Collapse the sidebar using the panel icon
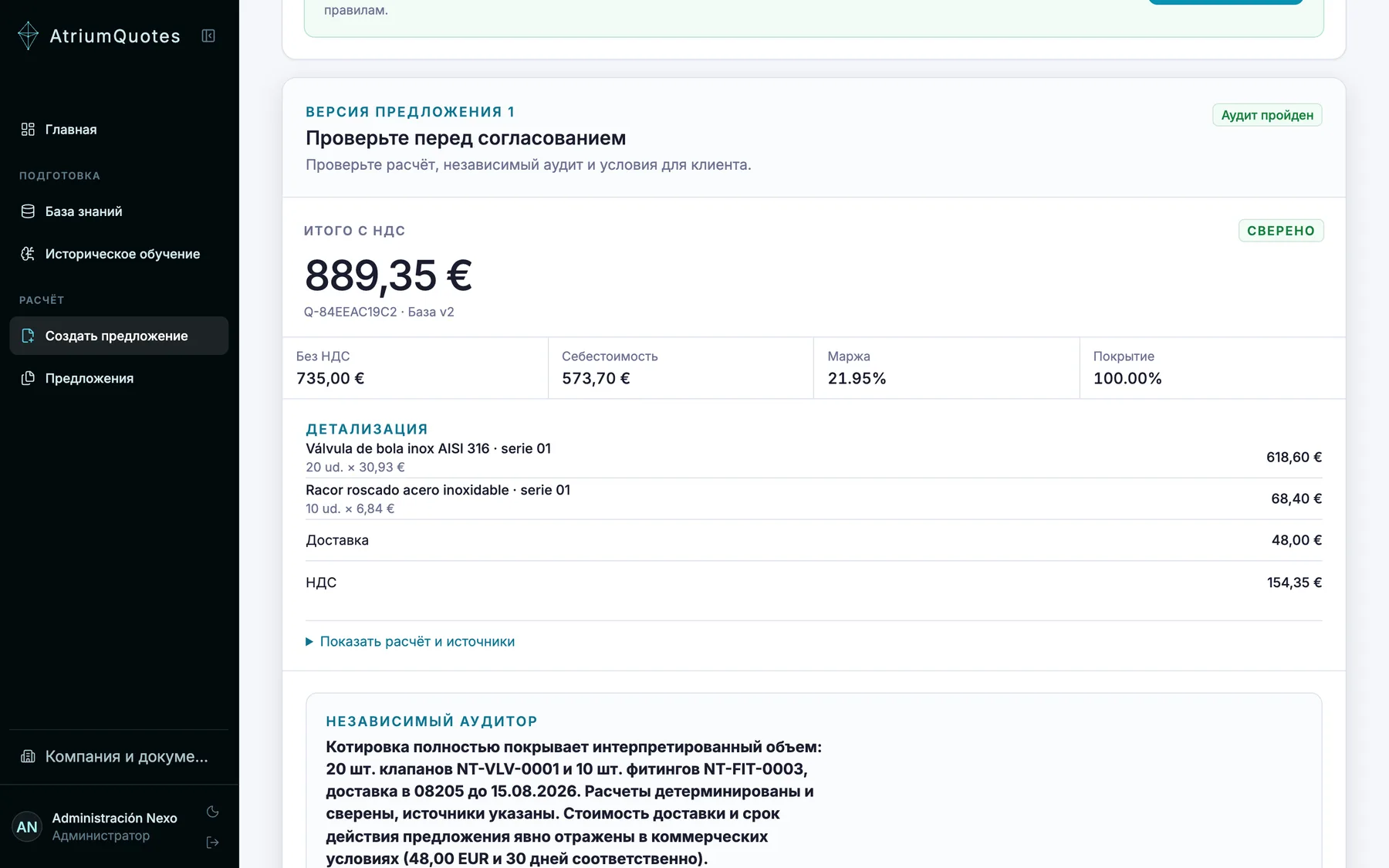This screenshot has height=868, width=1389. (208, 35)
